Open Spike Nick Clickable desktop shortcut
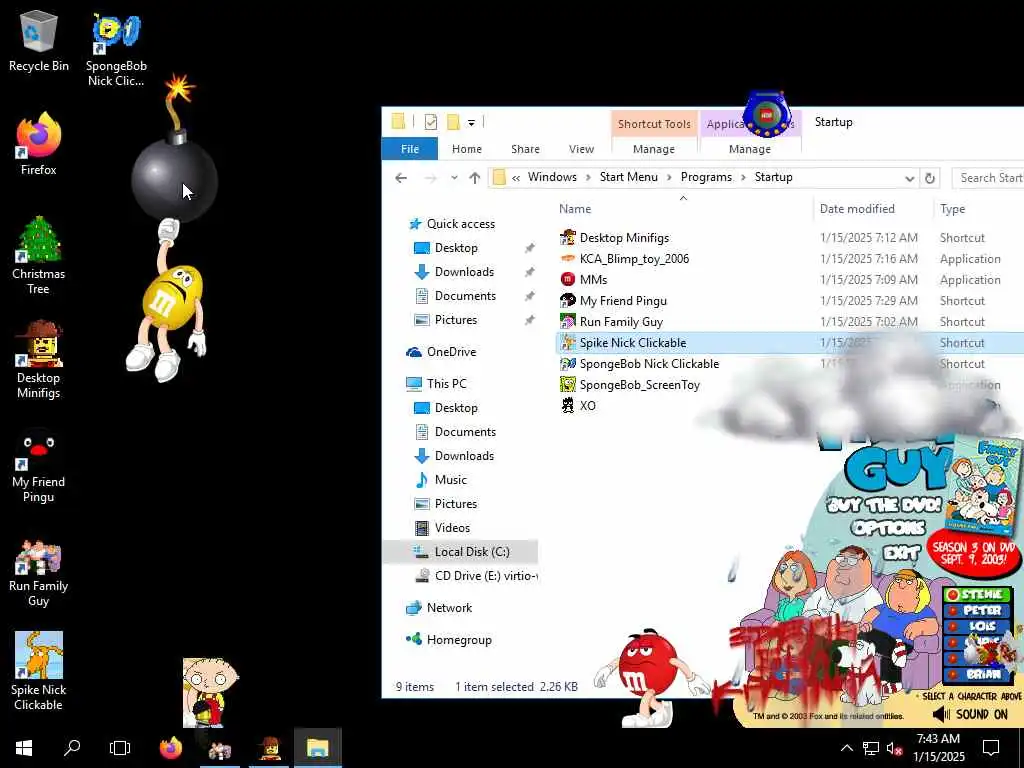 (39, 671)
